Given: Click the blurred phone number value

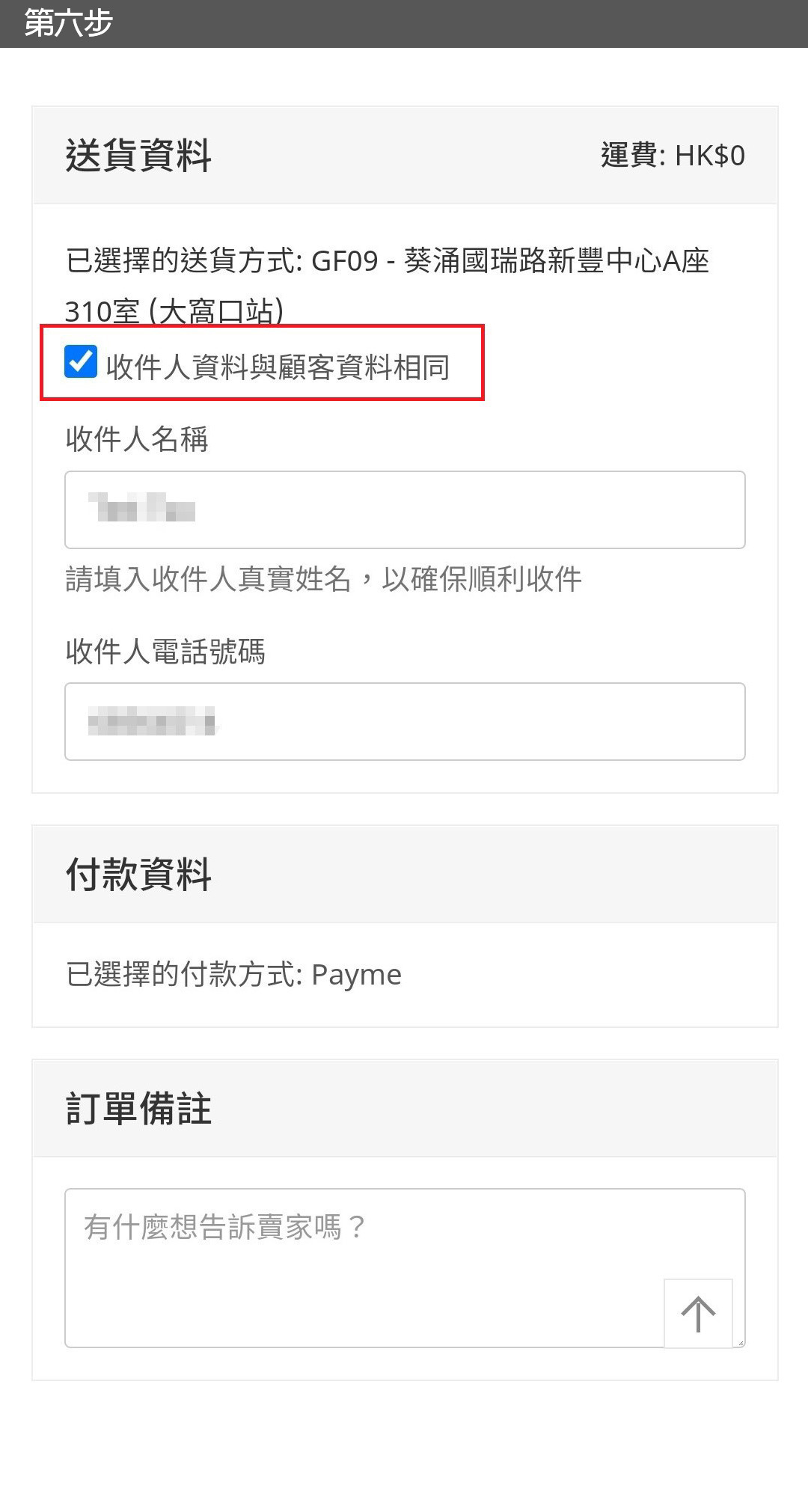Looking at the screenshot, I should click(x=152, y=721).
